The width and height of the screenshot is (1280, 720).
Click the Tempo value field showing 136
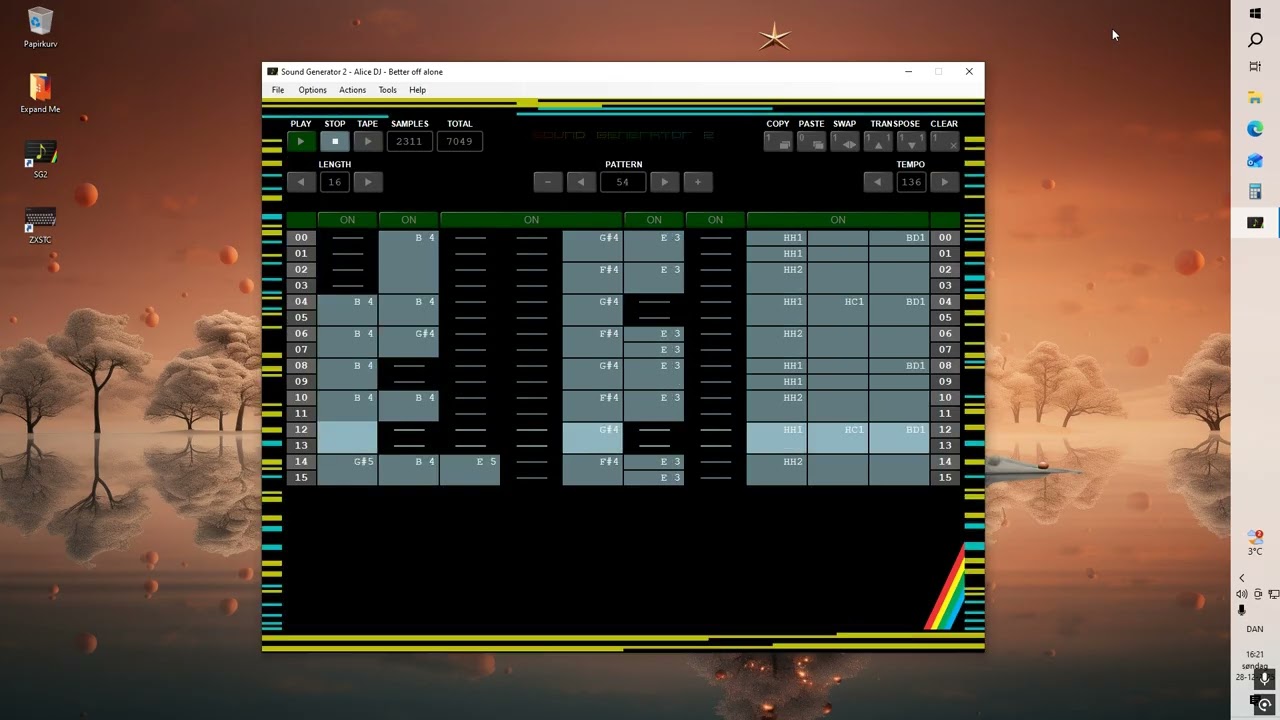[x=911, y=182]
